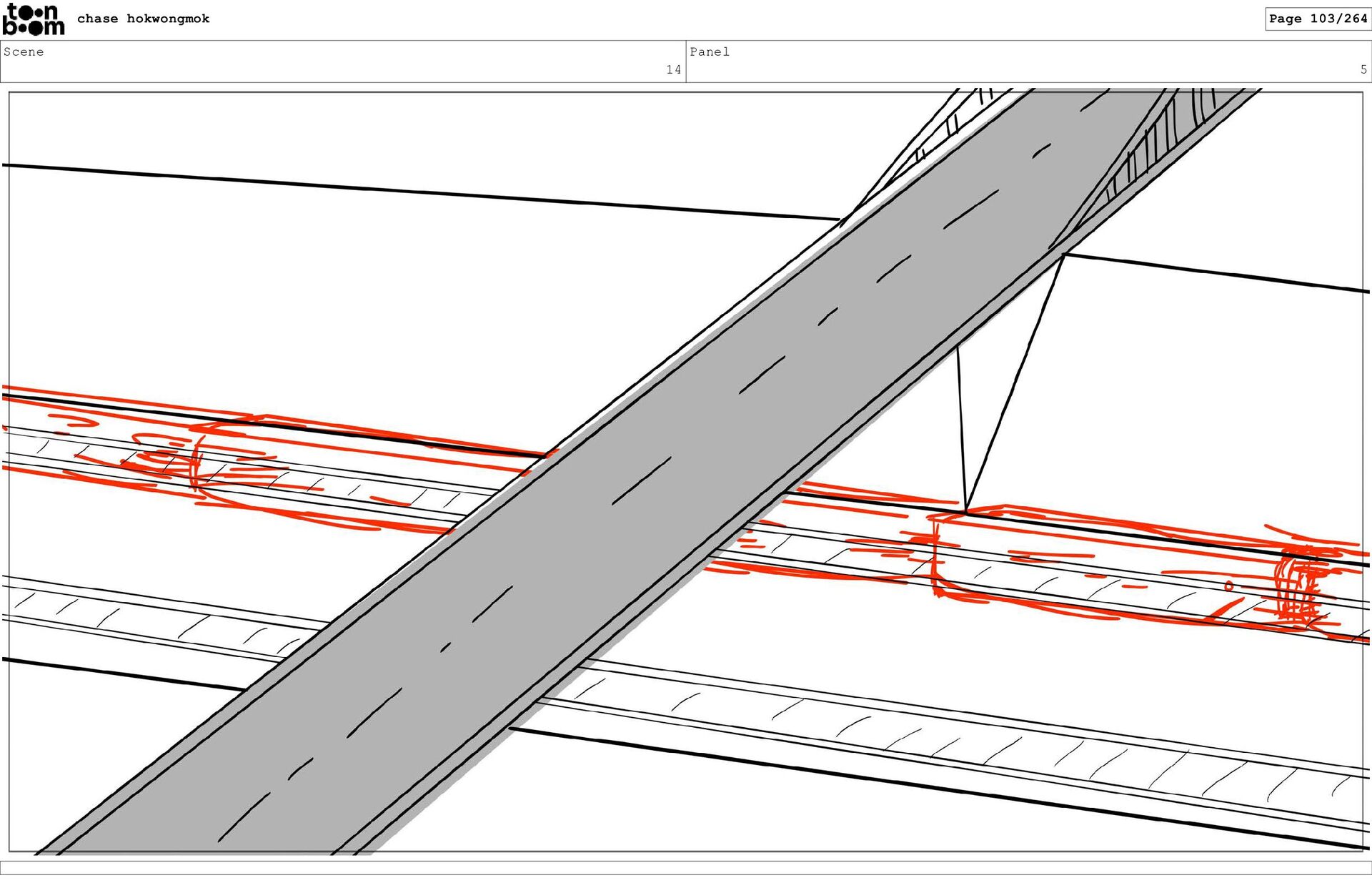Viewport: 1372px width, 888px height.
Task: Click the dashed center lane marking
Action: click(x=641, y=480)
